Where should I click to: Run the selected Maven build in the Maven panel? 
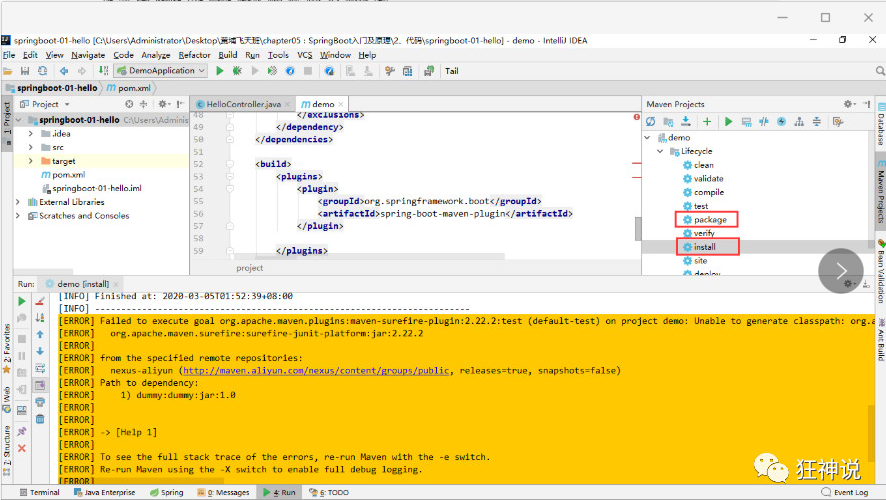728,121
